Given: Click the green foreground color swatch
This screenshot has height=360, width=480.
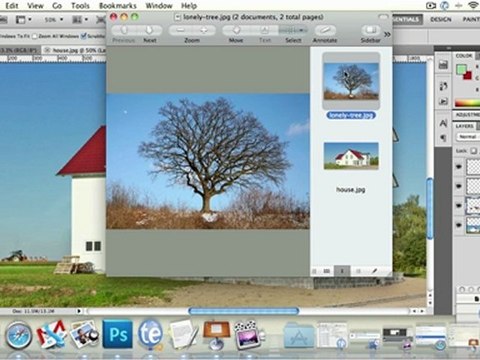Looking at the screenshot, I should click(461, 69).
